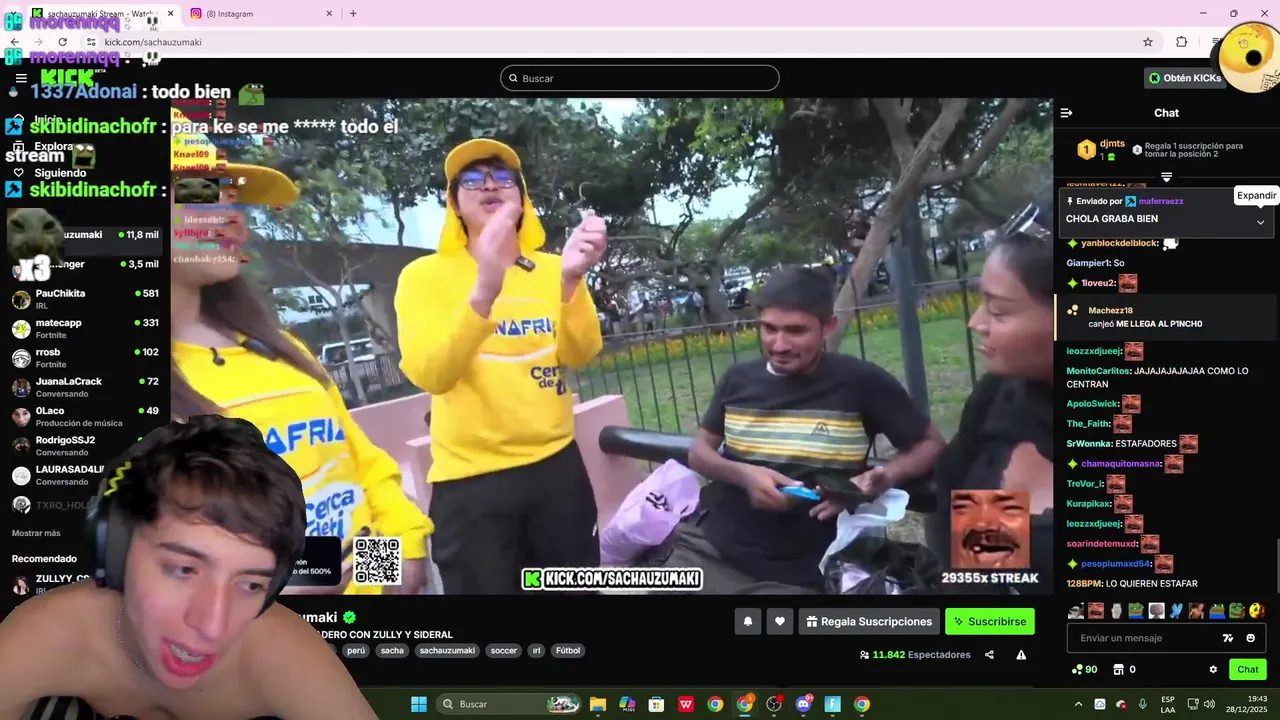Screen dimensions: 1280x720
Task: Open the share stream icon
Action: pos(989,655)
